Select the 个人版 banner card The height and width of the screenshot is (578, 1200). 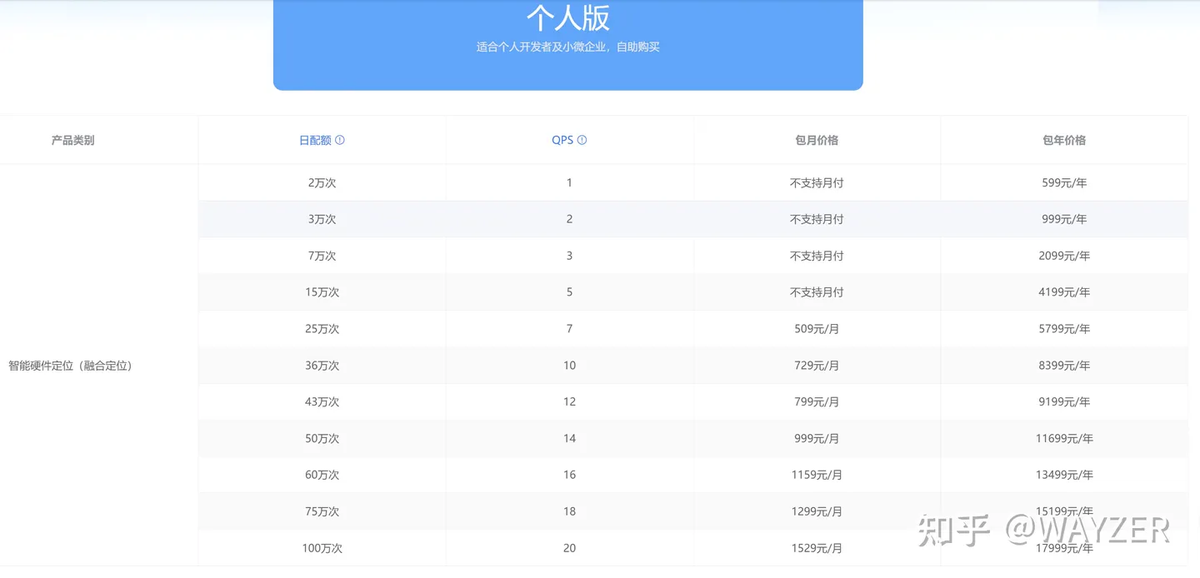567,45
